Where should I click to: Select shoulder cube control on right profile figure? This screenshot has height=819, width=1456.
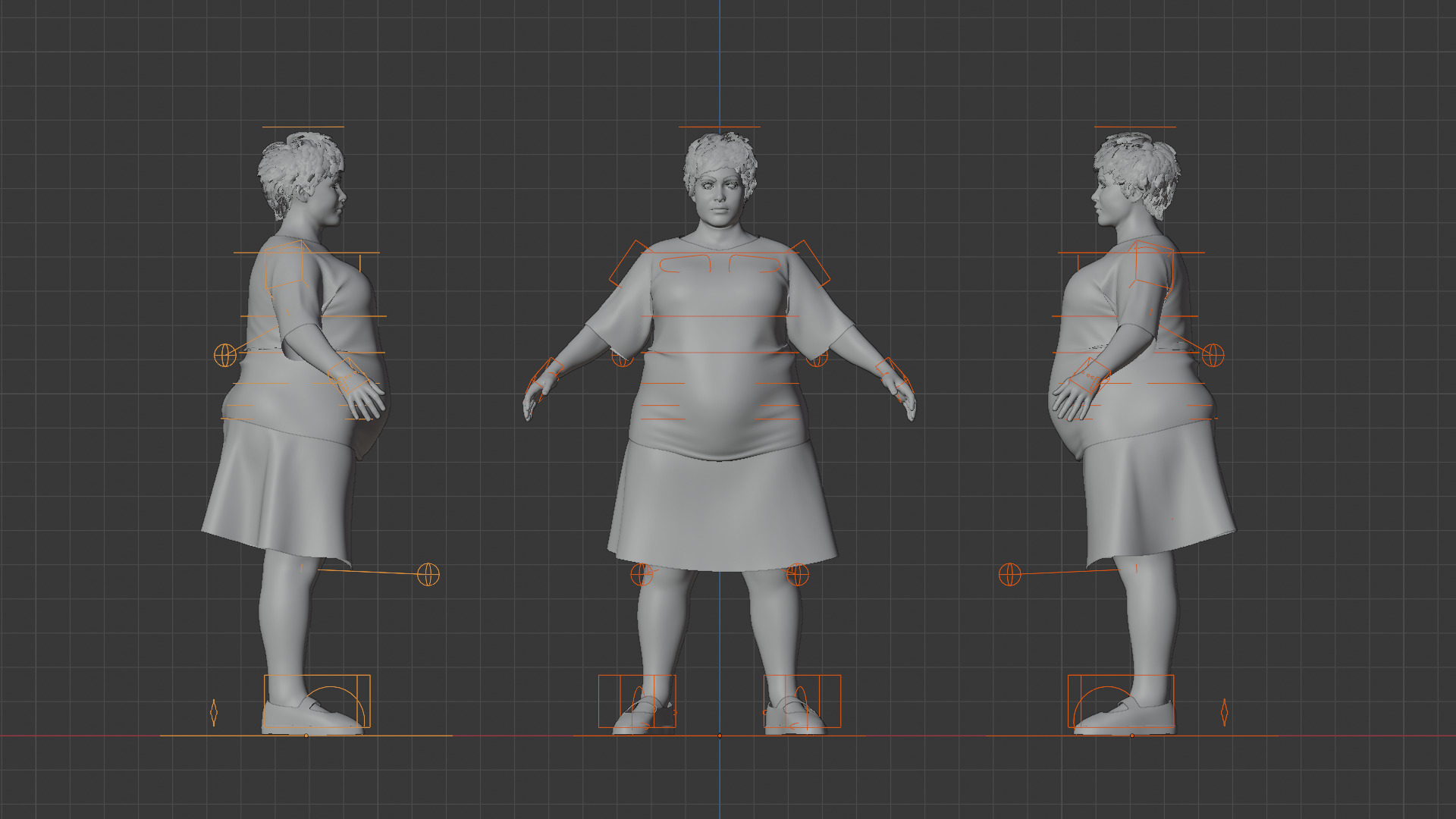click(x=1153, y=265)
